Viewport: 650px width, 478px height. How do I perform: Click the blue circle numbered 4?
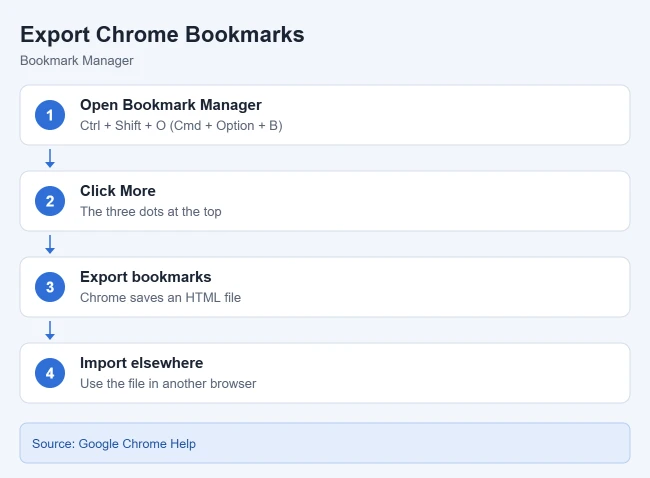[50, 373]
